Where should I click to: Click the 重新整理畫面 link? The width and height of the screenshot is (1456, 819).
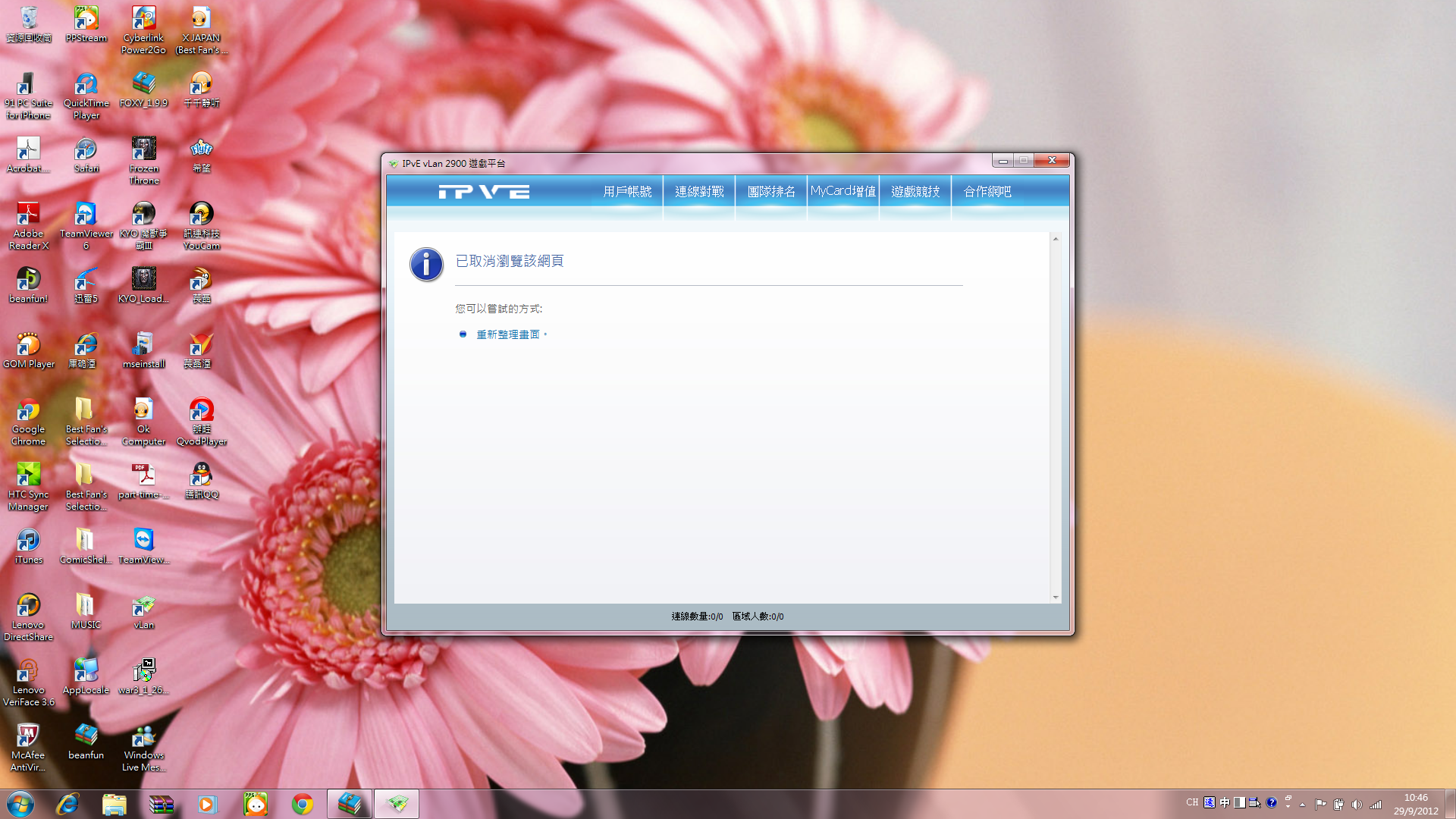[x=508, y=334]
